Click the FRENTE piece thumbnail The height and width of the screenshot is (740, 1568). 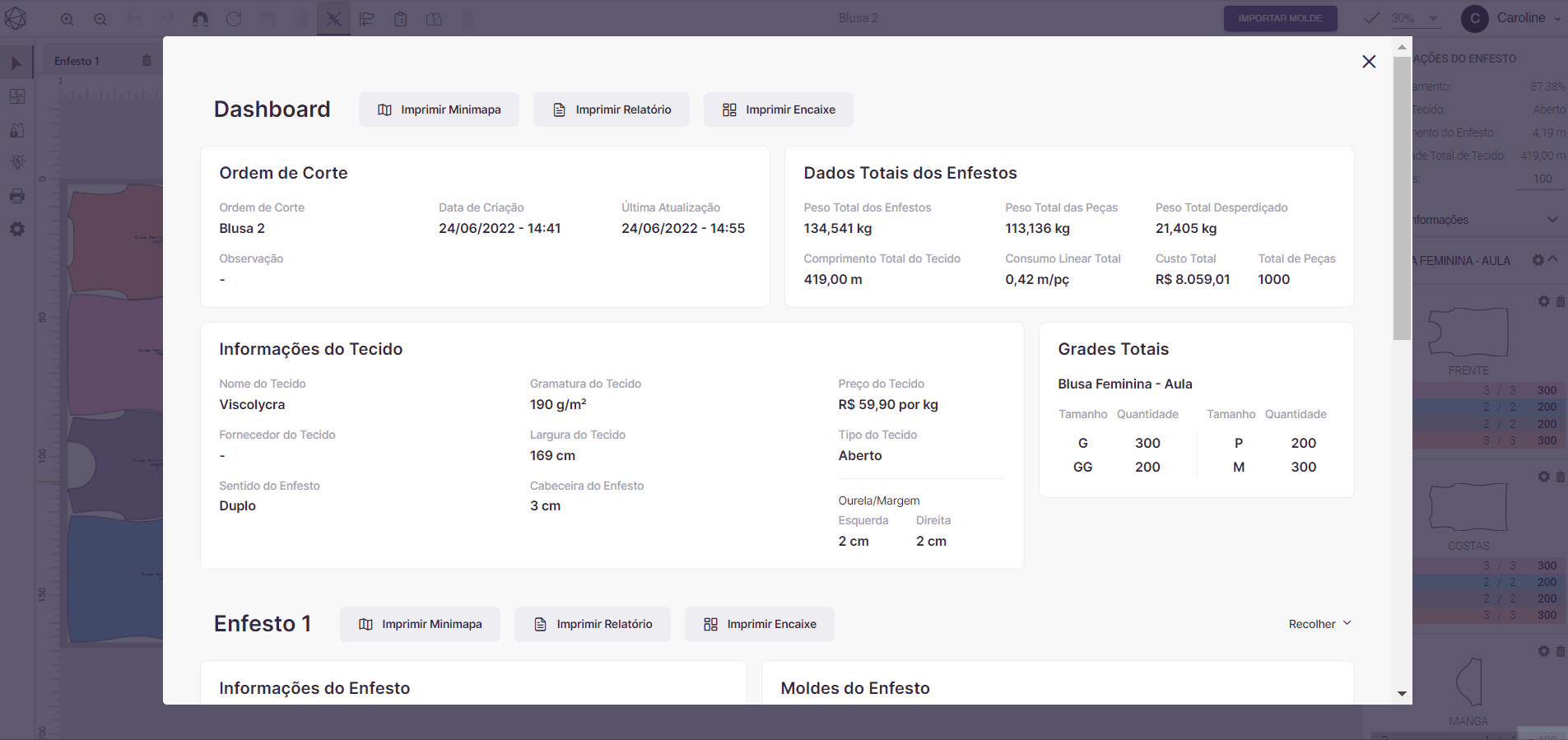coord(1468,332)
